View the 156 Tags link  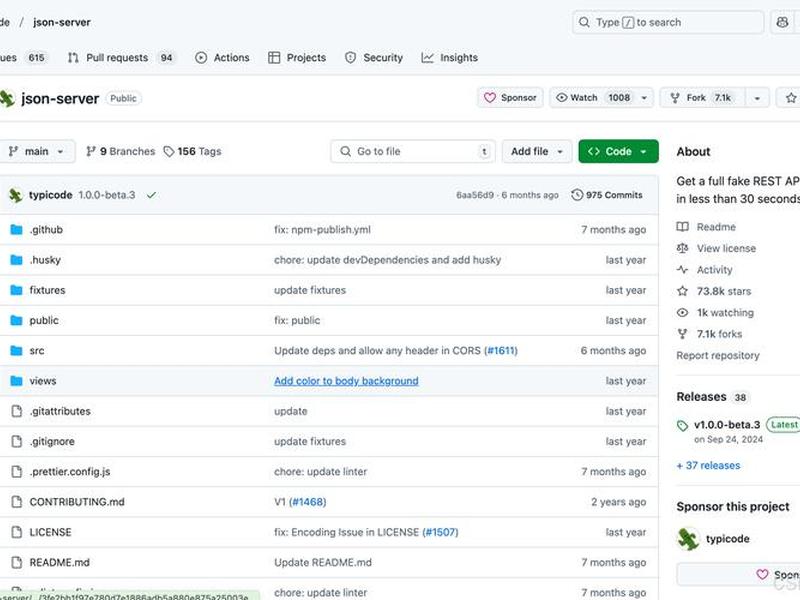[192, 152]
